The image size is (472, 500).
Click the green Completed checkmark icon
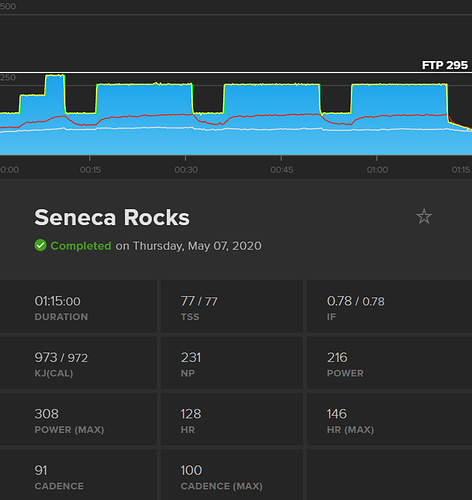(x=40, y=245)
